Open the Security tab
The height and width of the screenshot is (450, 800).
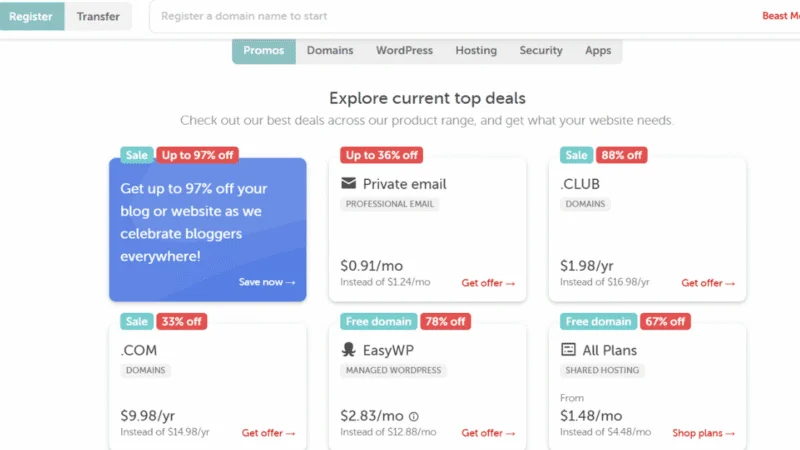click(541, 51)
